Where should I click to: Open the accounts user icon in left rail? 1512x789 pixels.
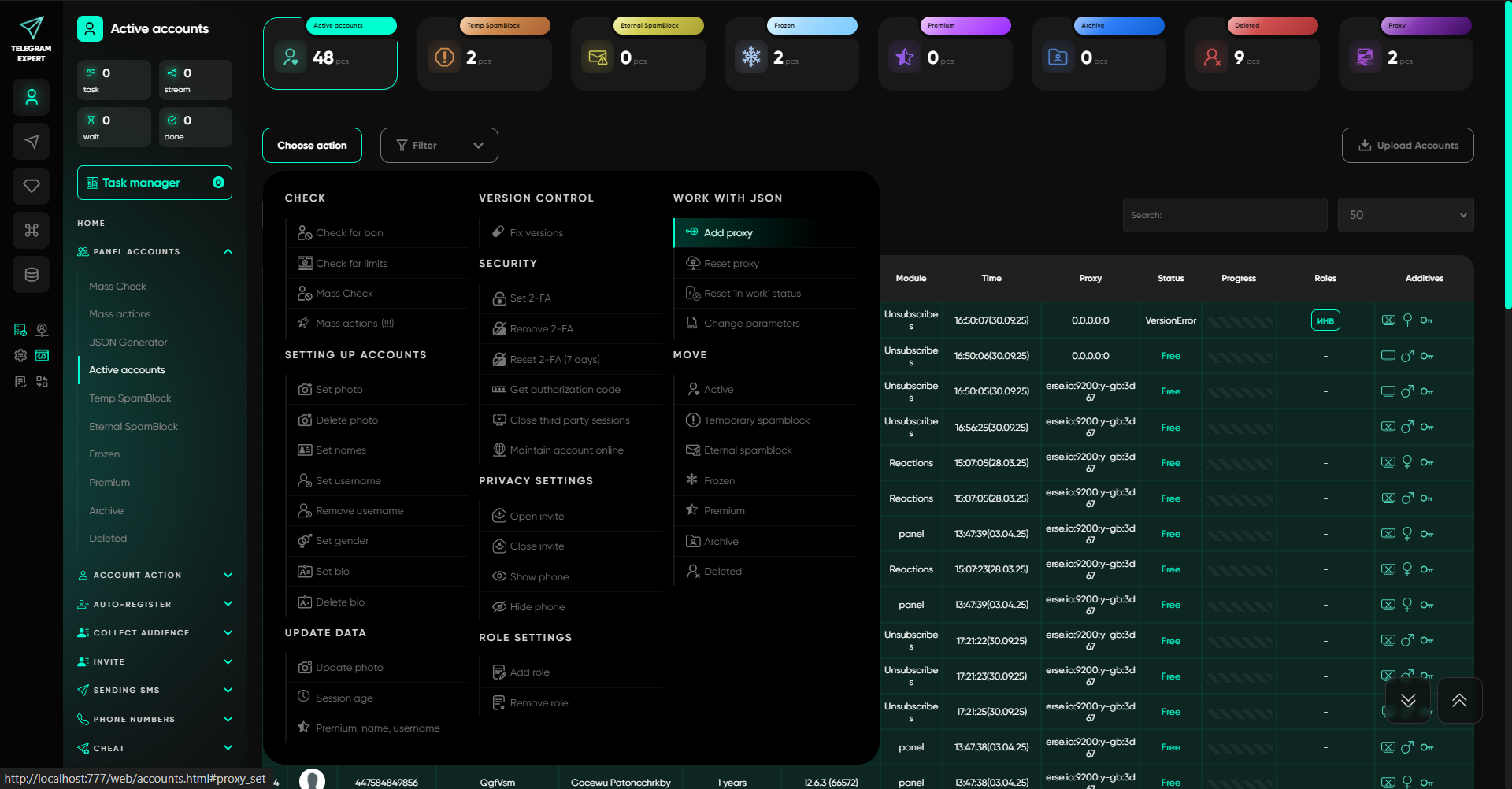click(31, 98)
